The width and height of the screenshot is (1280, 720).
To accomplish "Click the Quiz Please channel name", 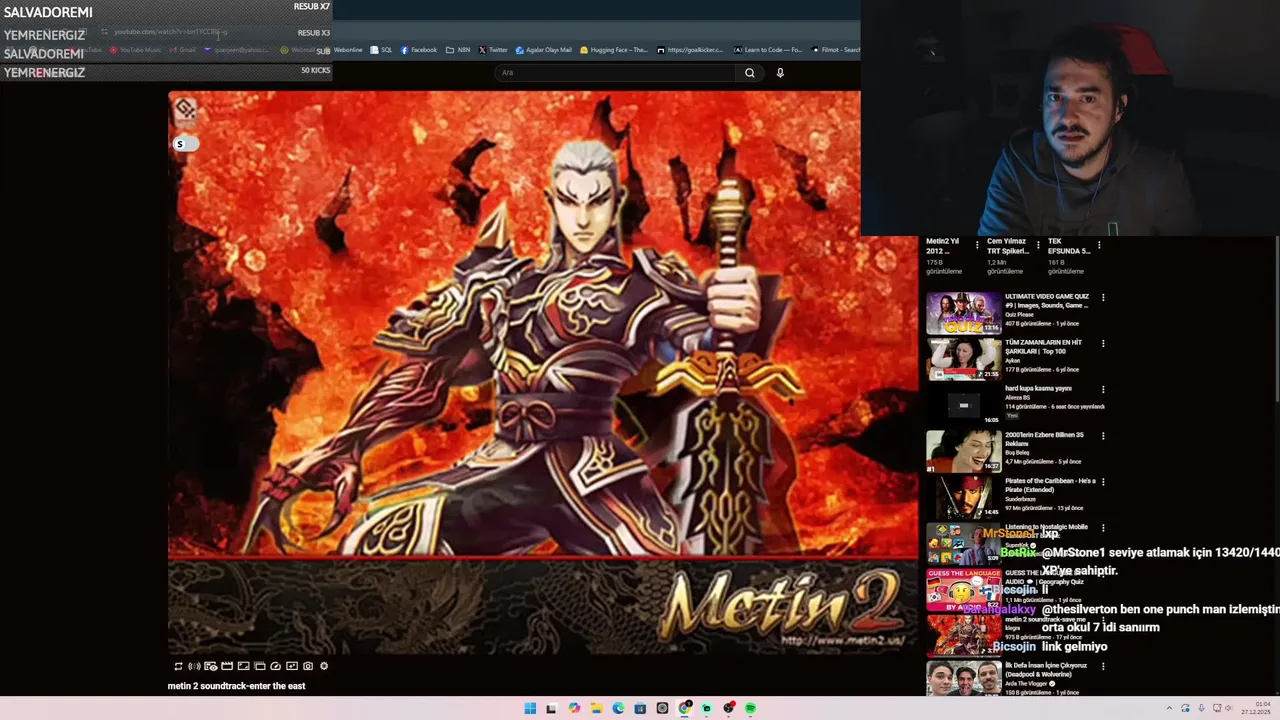I will (x=1019, y=315).
